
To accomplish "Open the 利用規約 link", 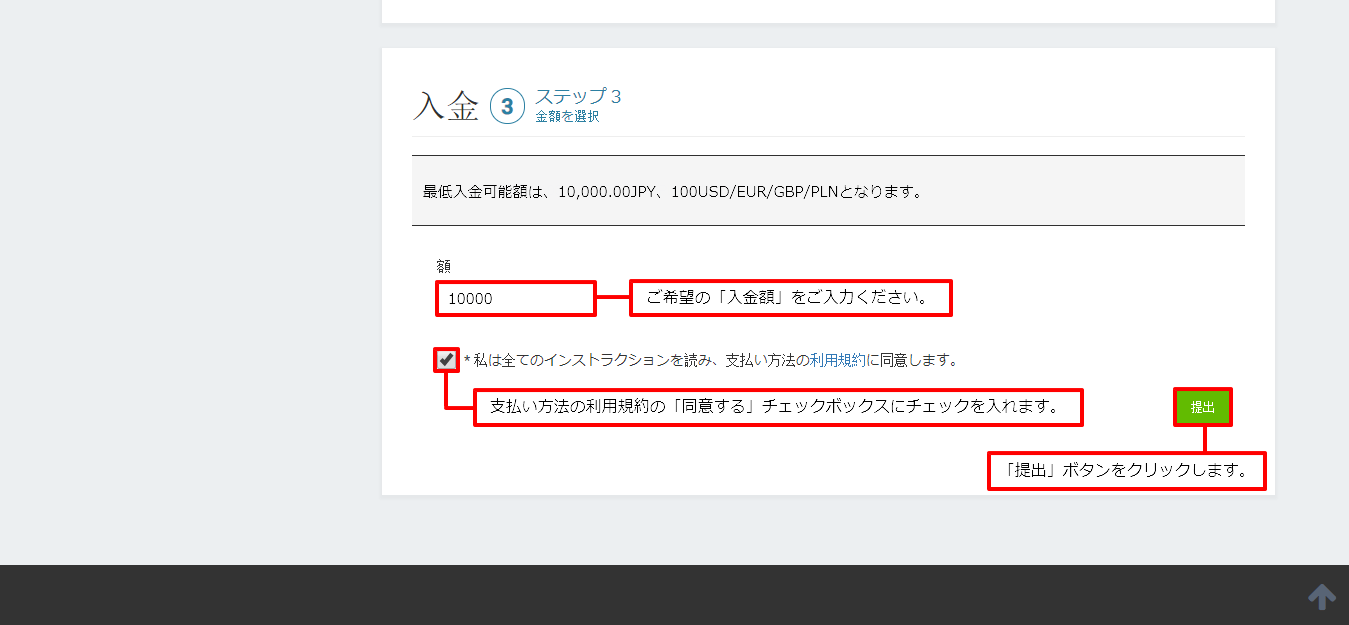I will (x=838, y=360).
